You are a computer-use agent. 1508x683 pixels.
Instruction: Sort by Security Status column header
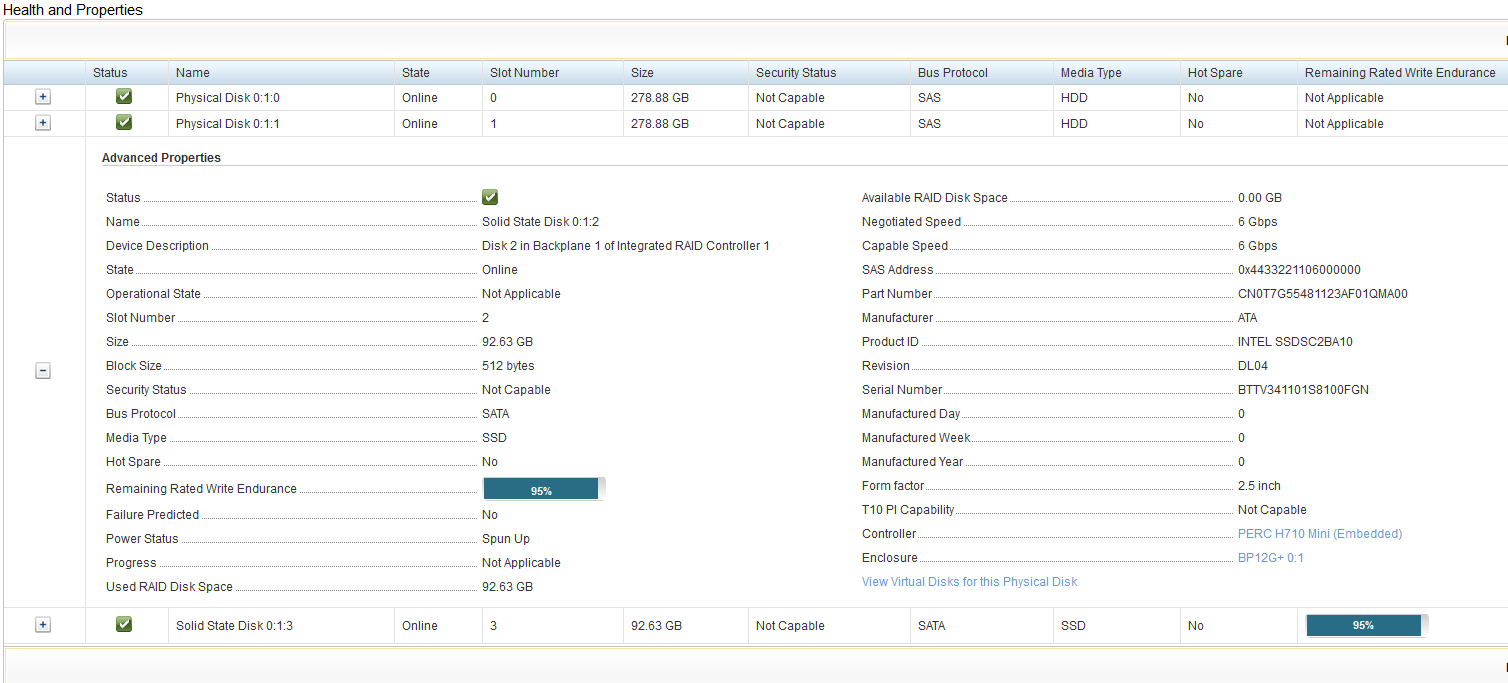[x=796, y=73]
